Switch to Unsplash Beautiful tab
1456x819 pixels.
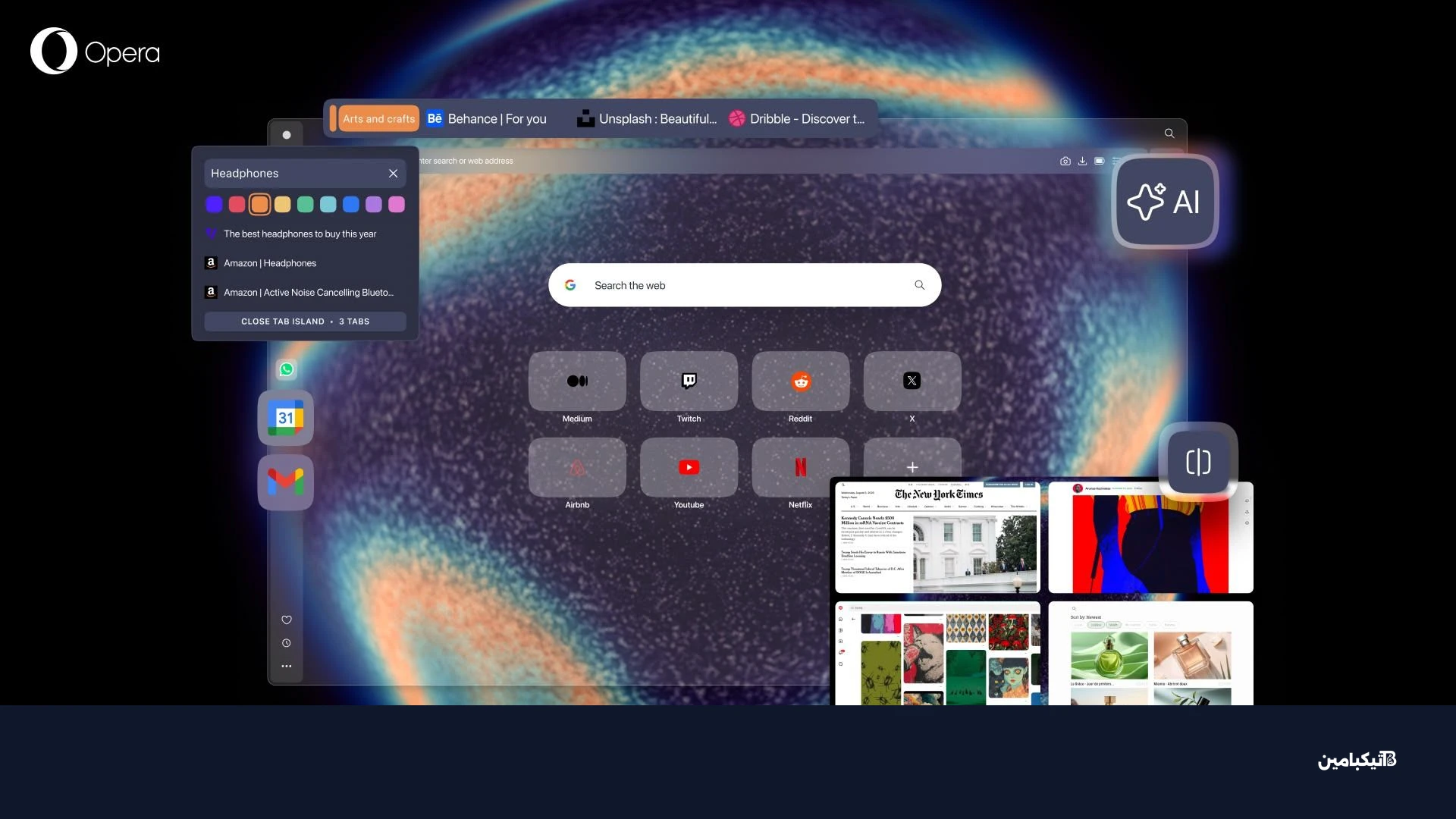coord(647,119)
